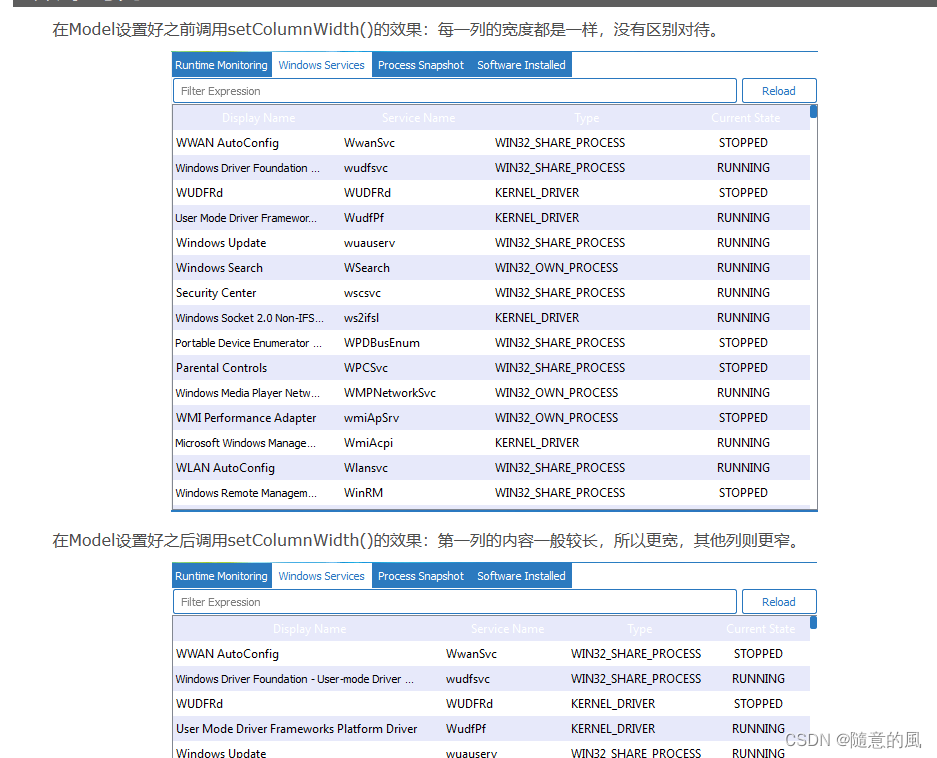The image size is (937, 758).
Task: Focus the Filter Expression field in lower screenshot
Action: (455, 602)
